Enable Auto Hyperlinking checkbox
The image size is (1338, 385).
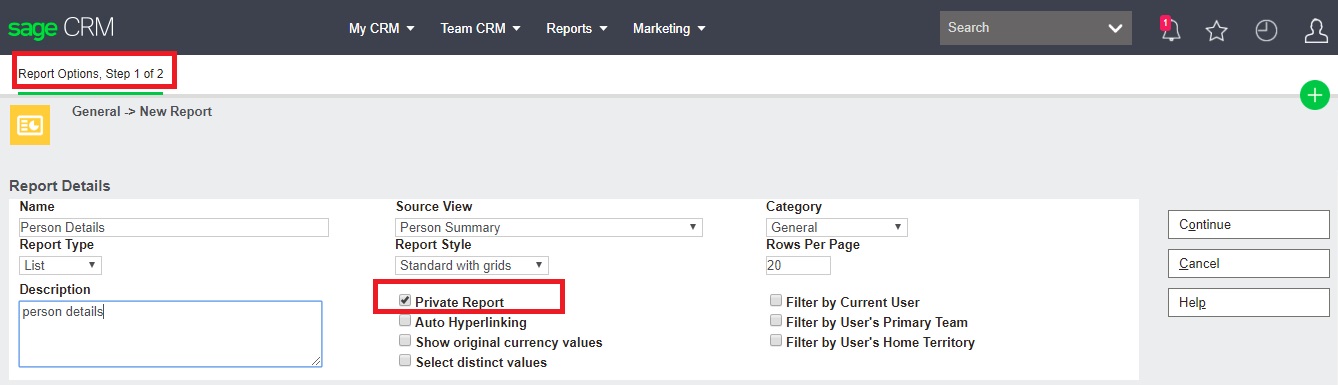click(x=404, y=321)
